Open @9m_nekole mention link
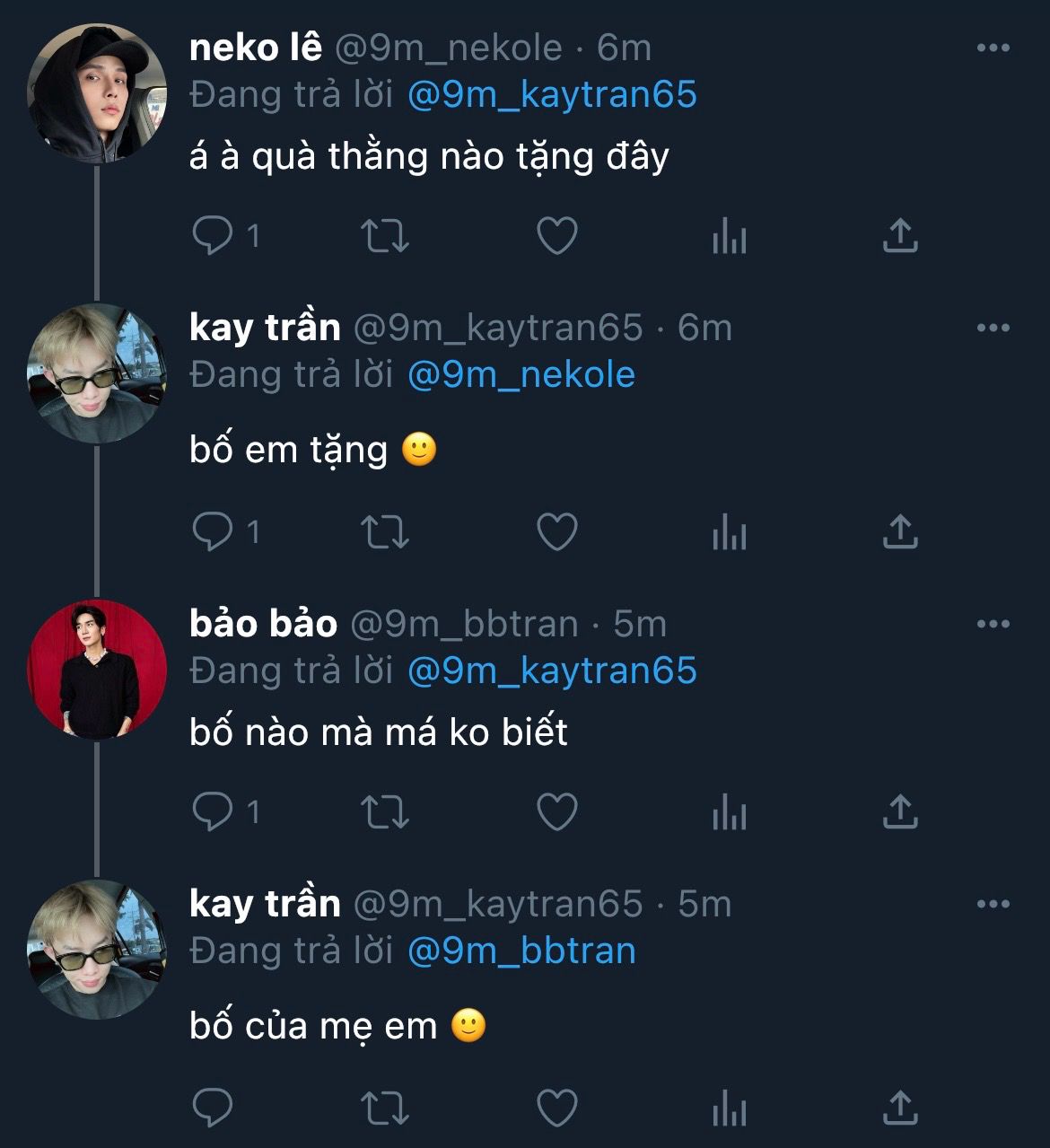Viewport: 1050px width, 1148px height. click(521, 374)
